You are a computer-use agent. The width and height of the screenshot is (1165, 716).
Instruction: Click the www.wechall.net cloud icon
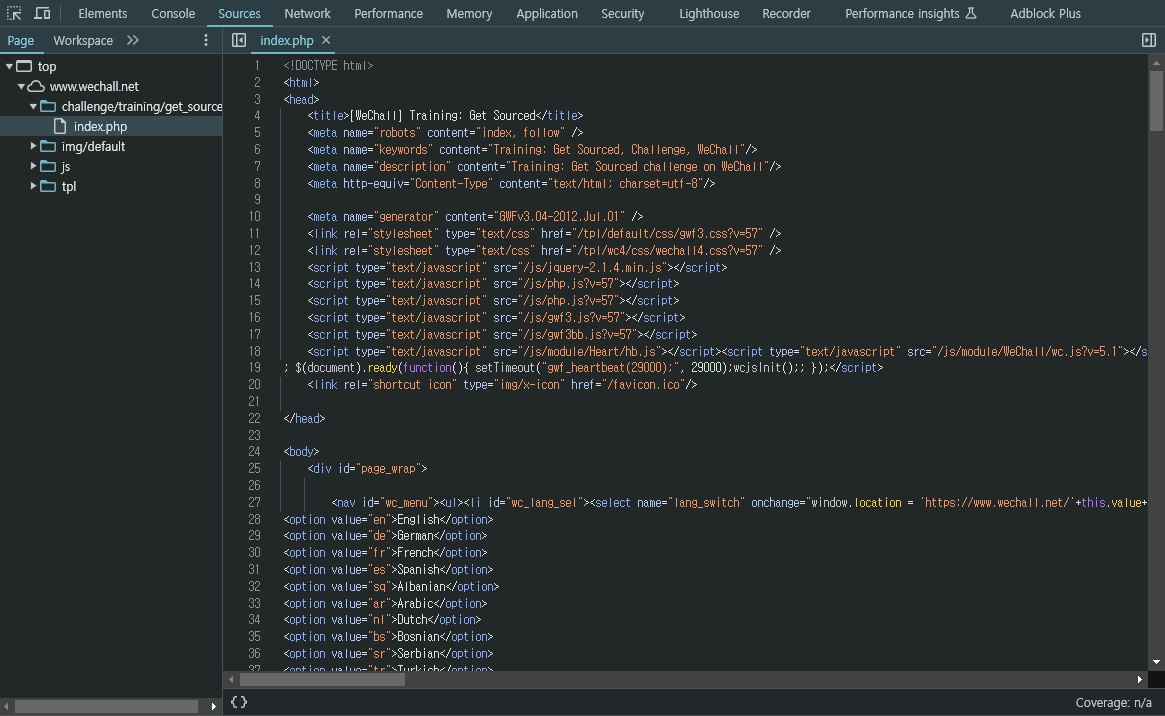[x=36, y=86]
